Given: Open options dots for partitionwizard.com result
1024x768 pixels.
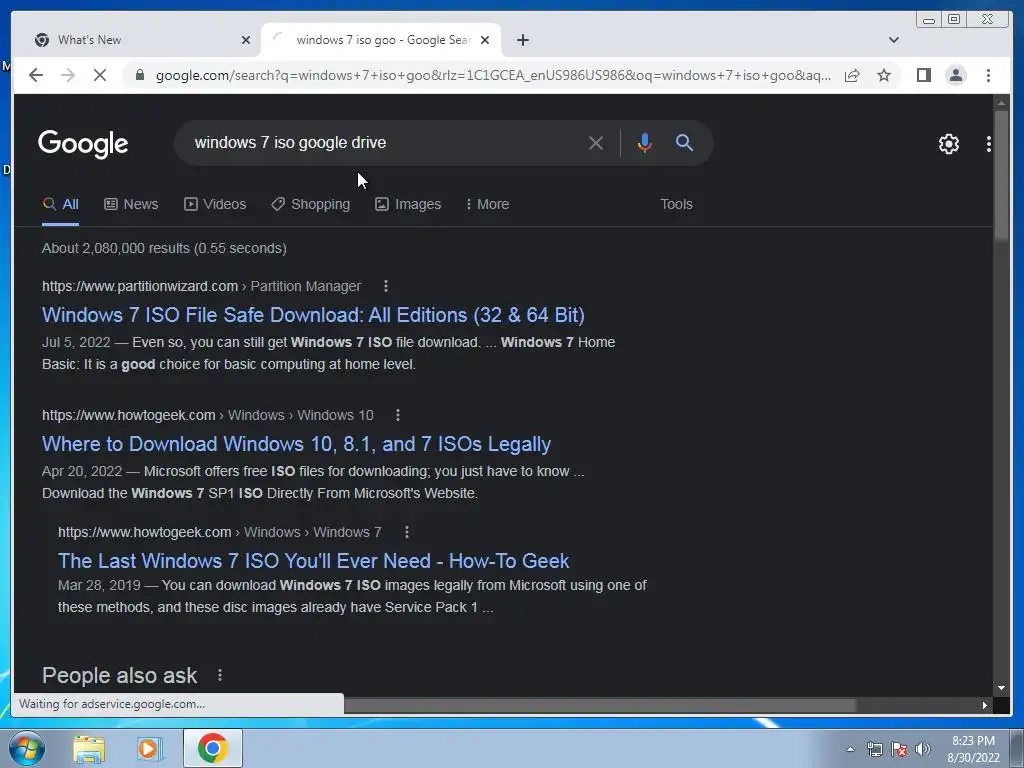Looking at the screenshot, I should pyautogui.click(x=386, y=286).
